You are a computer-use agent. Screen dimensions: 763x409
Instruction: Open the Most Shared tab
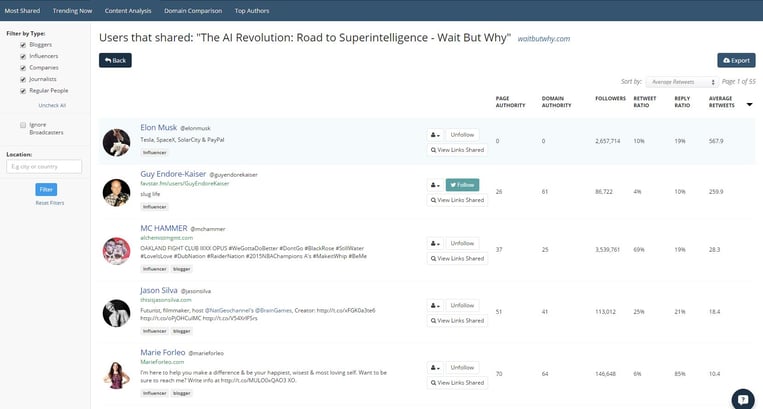(22, 11)
